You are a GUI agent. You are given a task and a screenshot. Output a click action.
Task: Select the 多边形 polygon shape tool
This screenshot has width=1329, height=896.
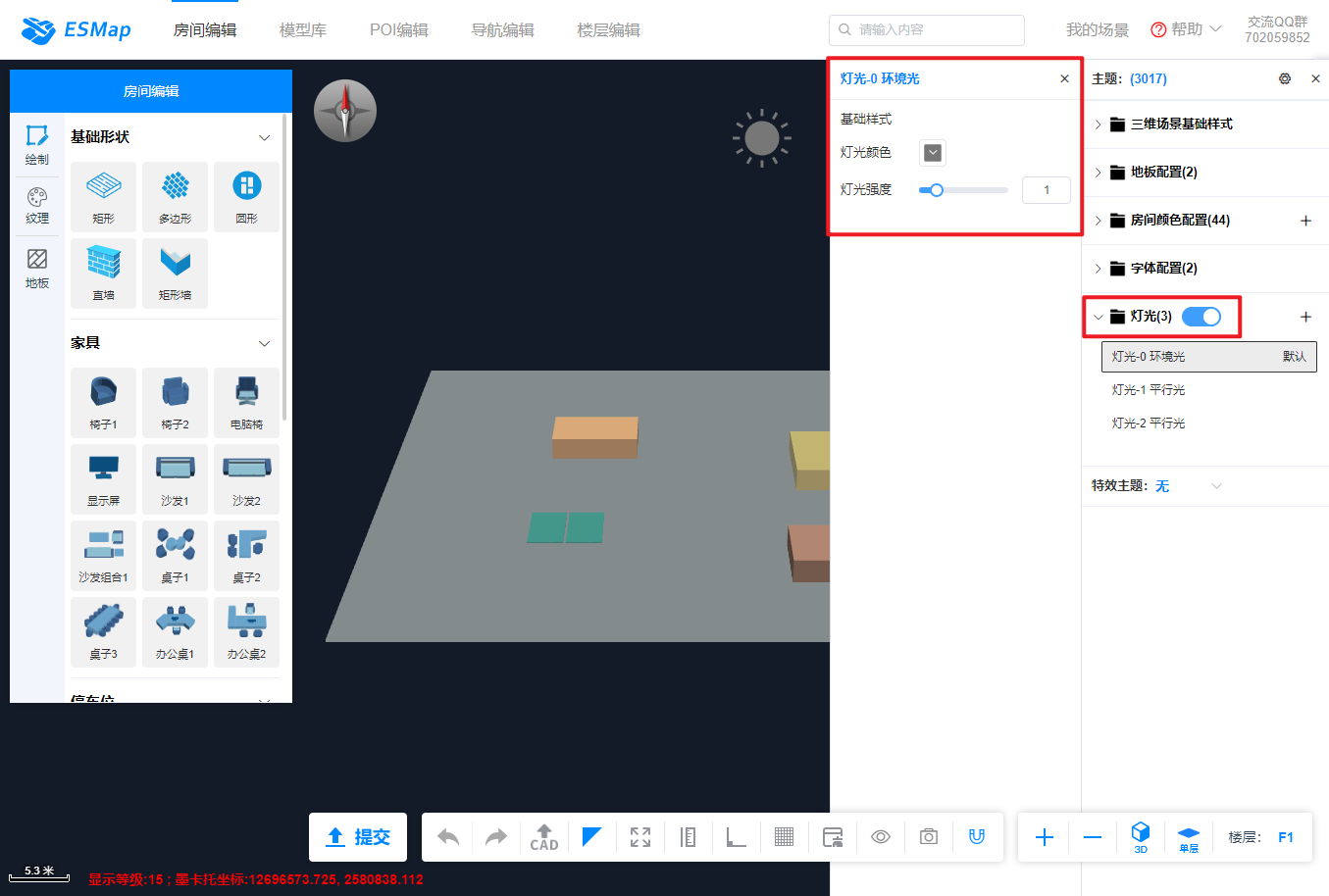pyautogui.click(x=175, y=196)
